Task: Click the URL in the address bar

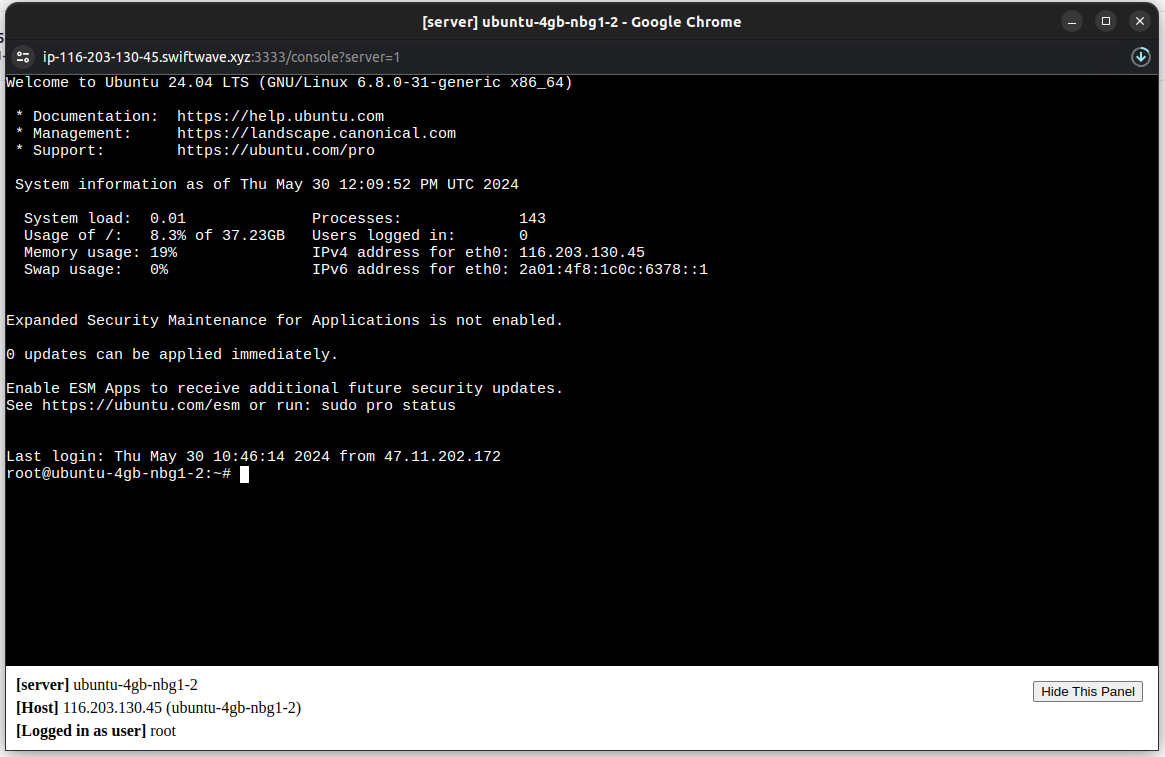Action: click(x=221, y=57)
